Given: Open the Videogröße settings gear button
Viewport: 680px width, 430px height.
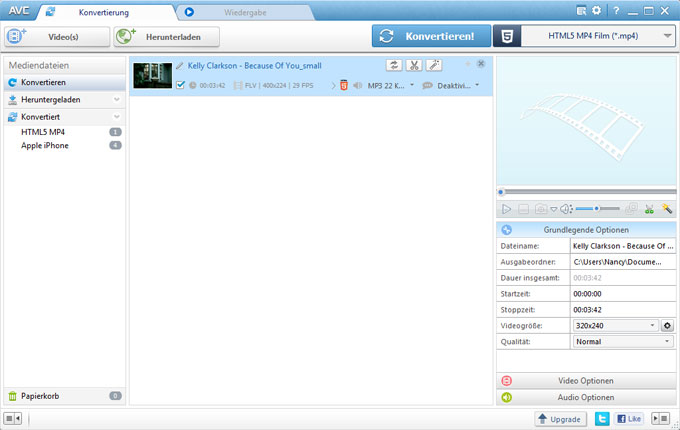Looking at the screenshot, I should [667, 326].
